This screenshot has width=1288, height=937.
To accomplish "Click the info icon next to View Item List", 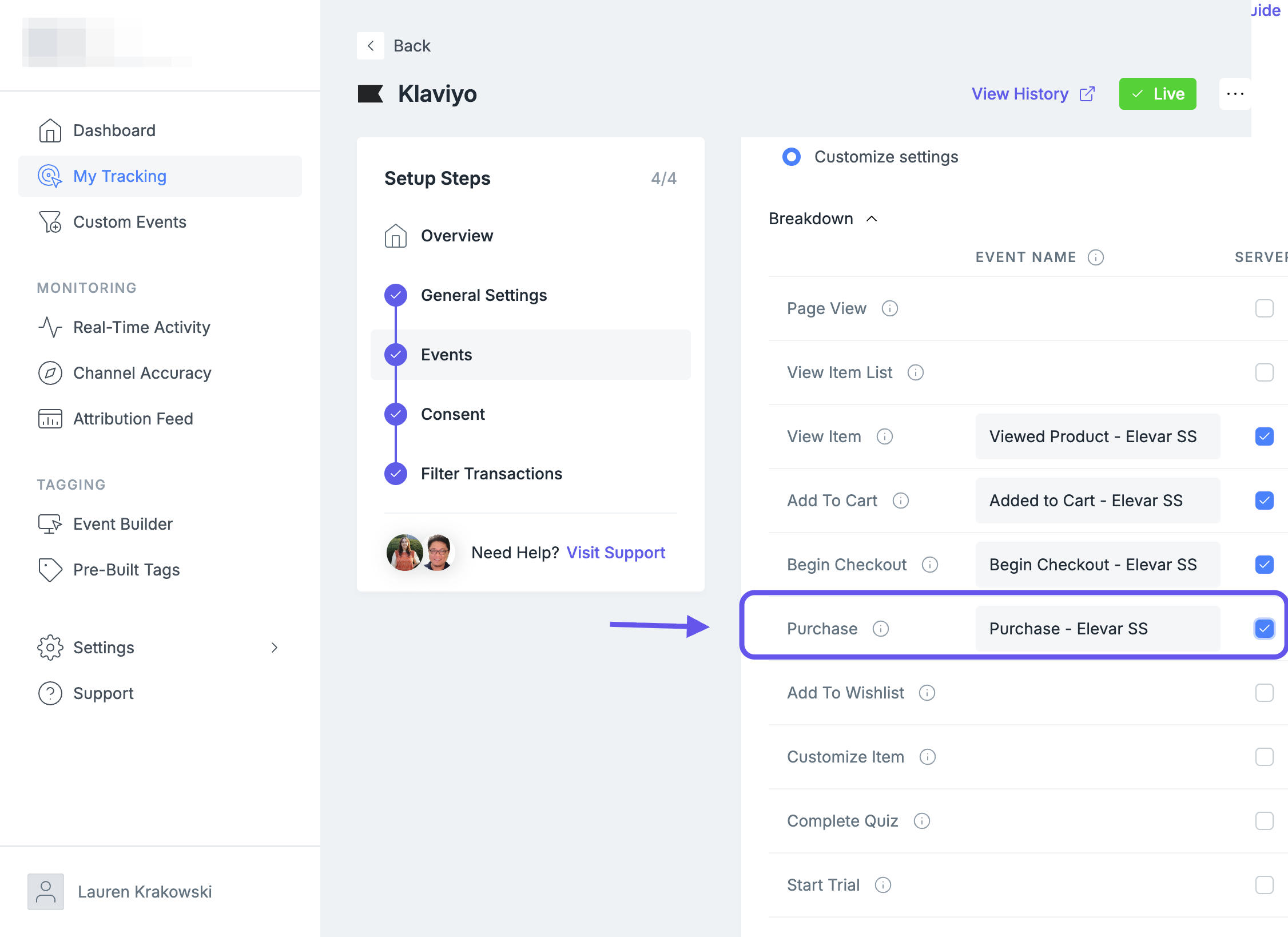I will [x=916, y=372].
